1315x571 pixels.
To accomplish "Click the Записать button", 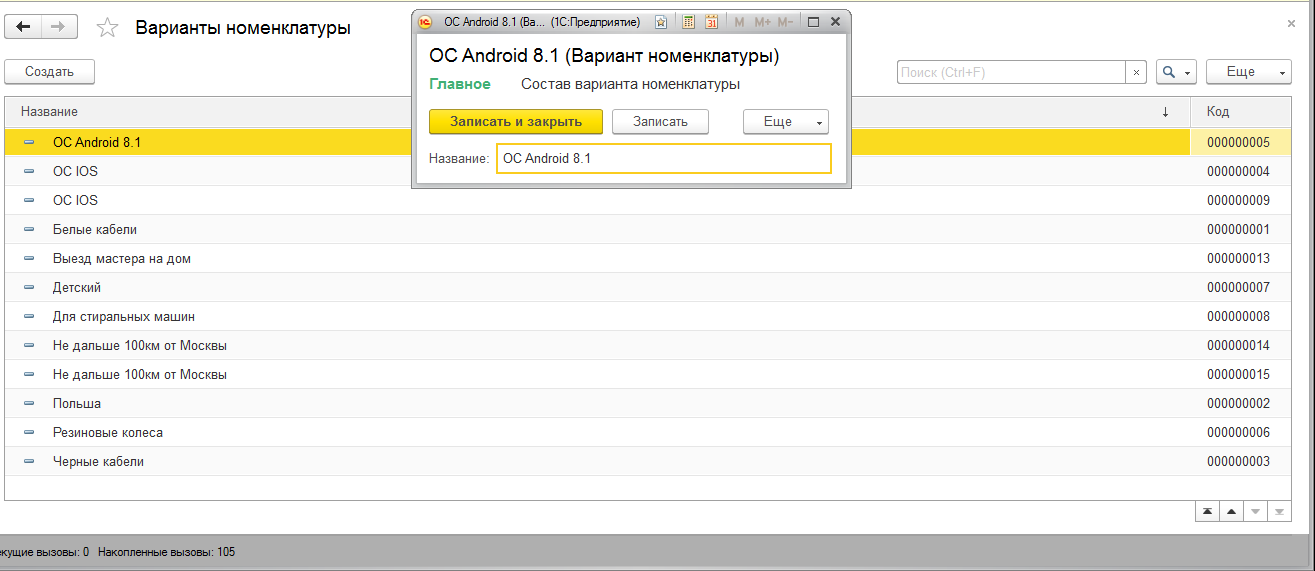I will point(660,121).
